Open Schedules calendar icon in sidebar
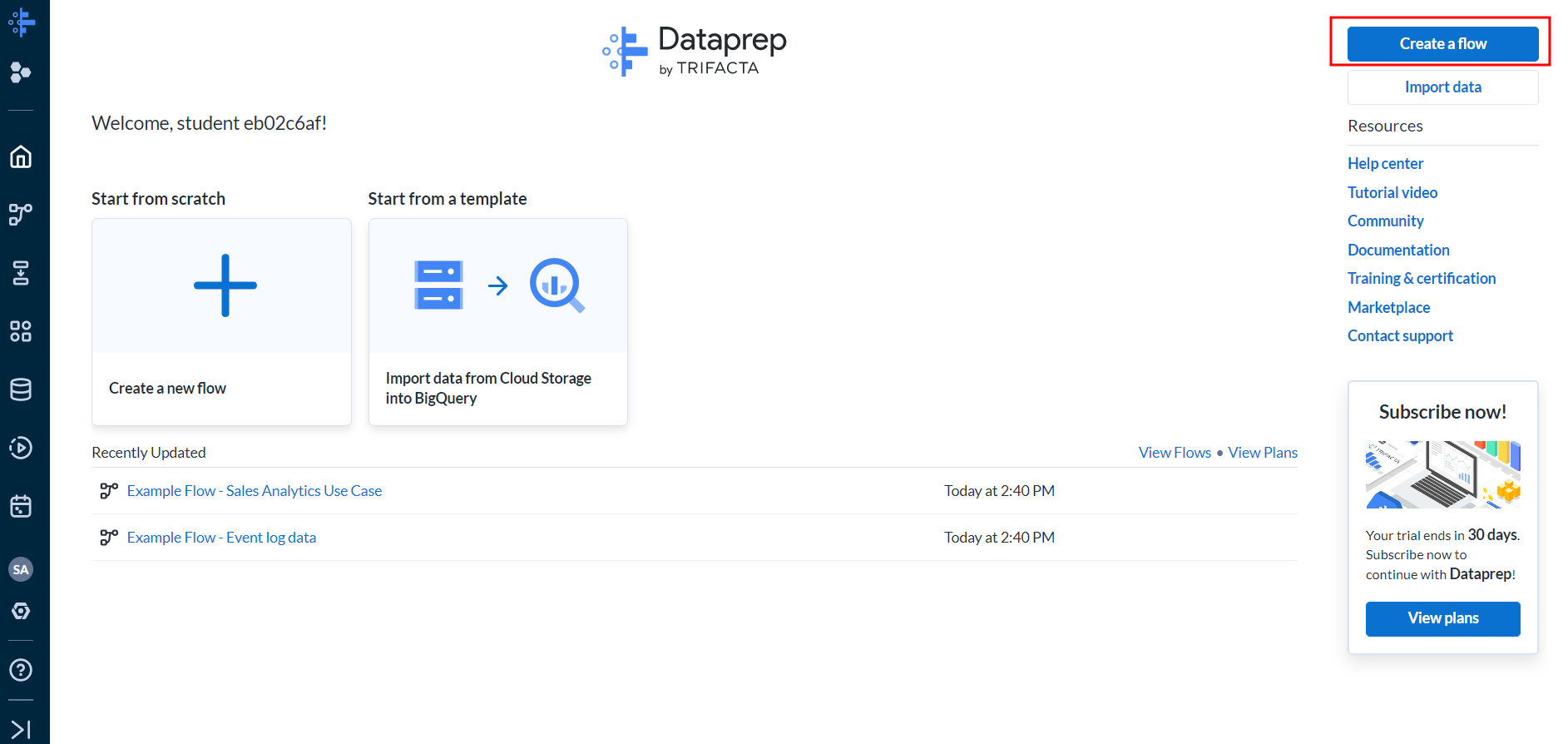The image size is (1568, 744). 21,506
